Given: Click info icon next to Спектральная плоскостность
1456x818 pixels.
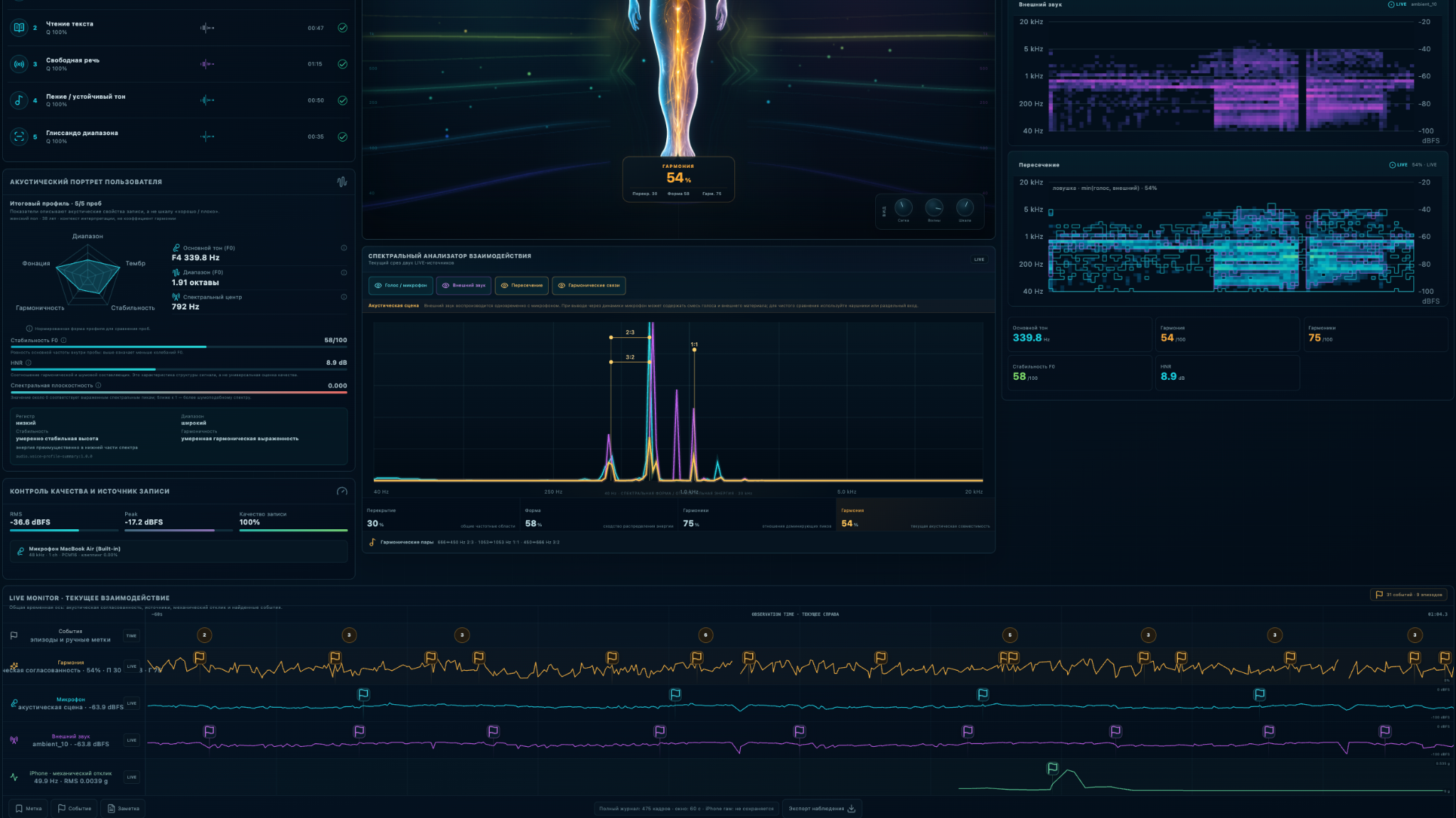Looking at the screenshot, I should click(98, 386).
